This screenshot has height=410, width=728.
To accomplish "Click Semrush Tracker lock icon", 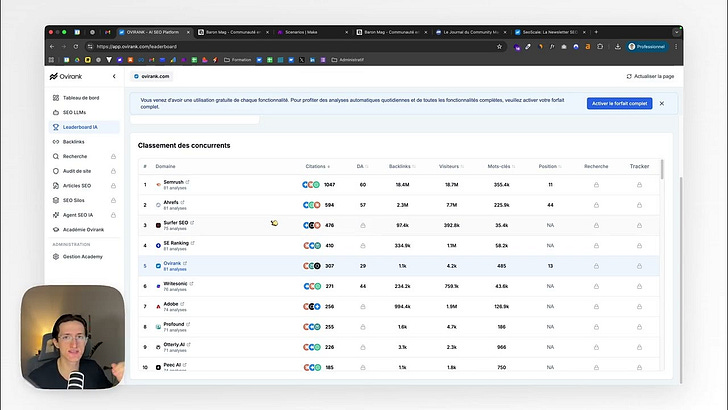I will 639,185.
